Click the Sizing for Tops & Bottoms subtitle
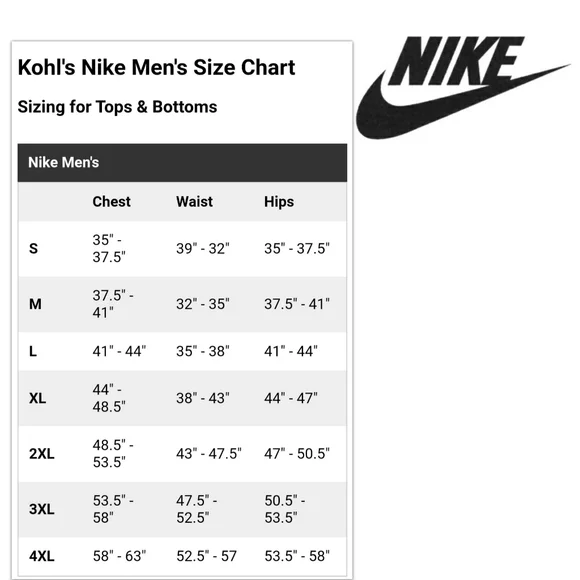580x580 pixels. tap(117, 107)
